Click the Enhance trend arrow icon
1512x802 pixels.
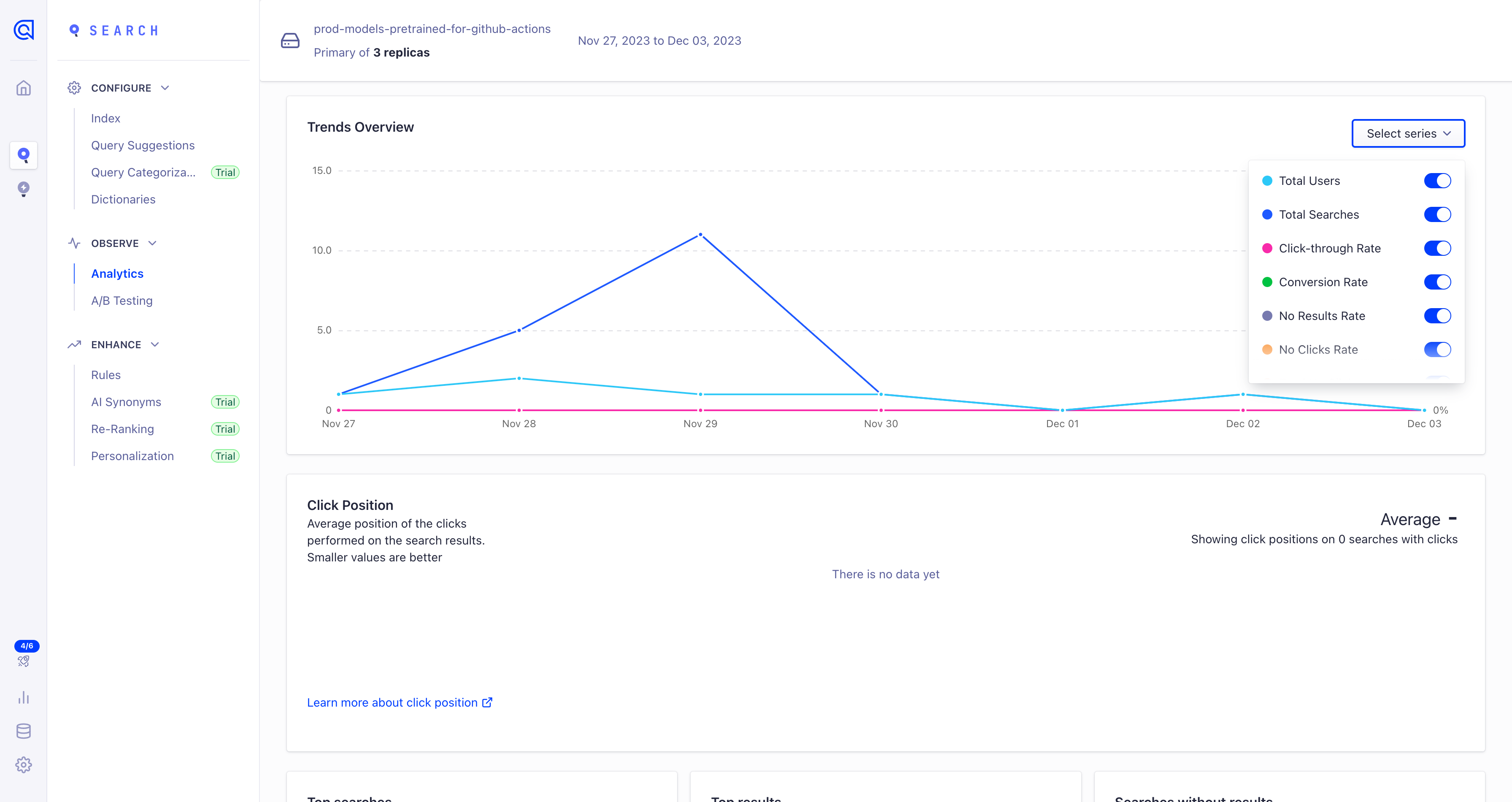point(74,344)
